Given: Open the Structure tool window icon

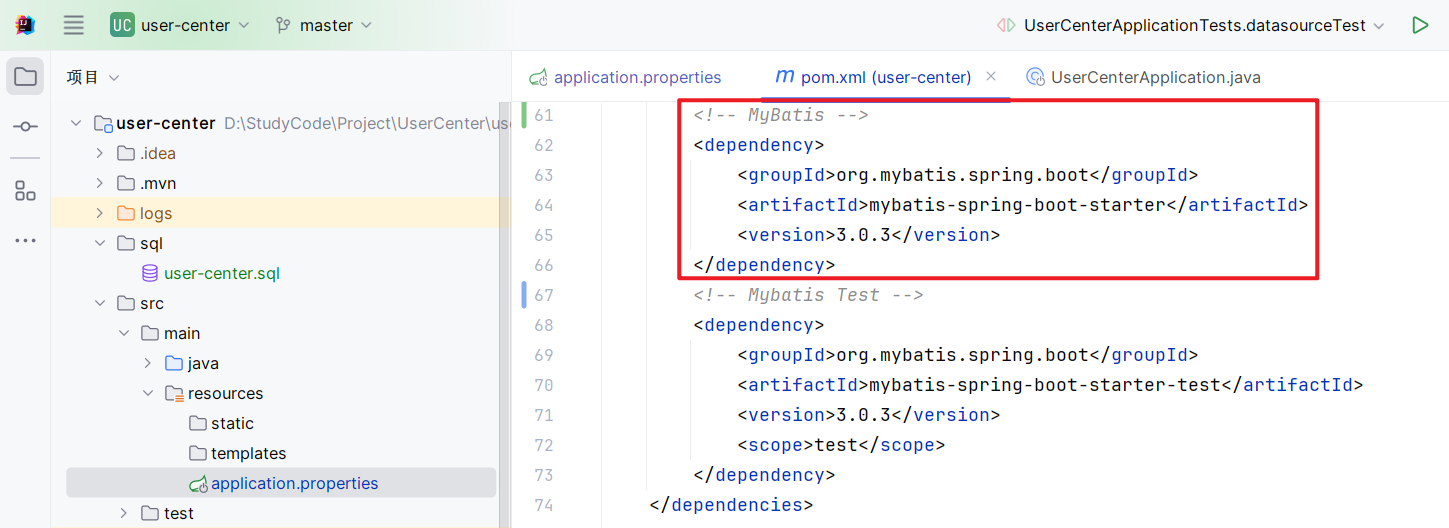Looking at the screenshot, I should click(x=25, y=191).
